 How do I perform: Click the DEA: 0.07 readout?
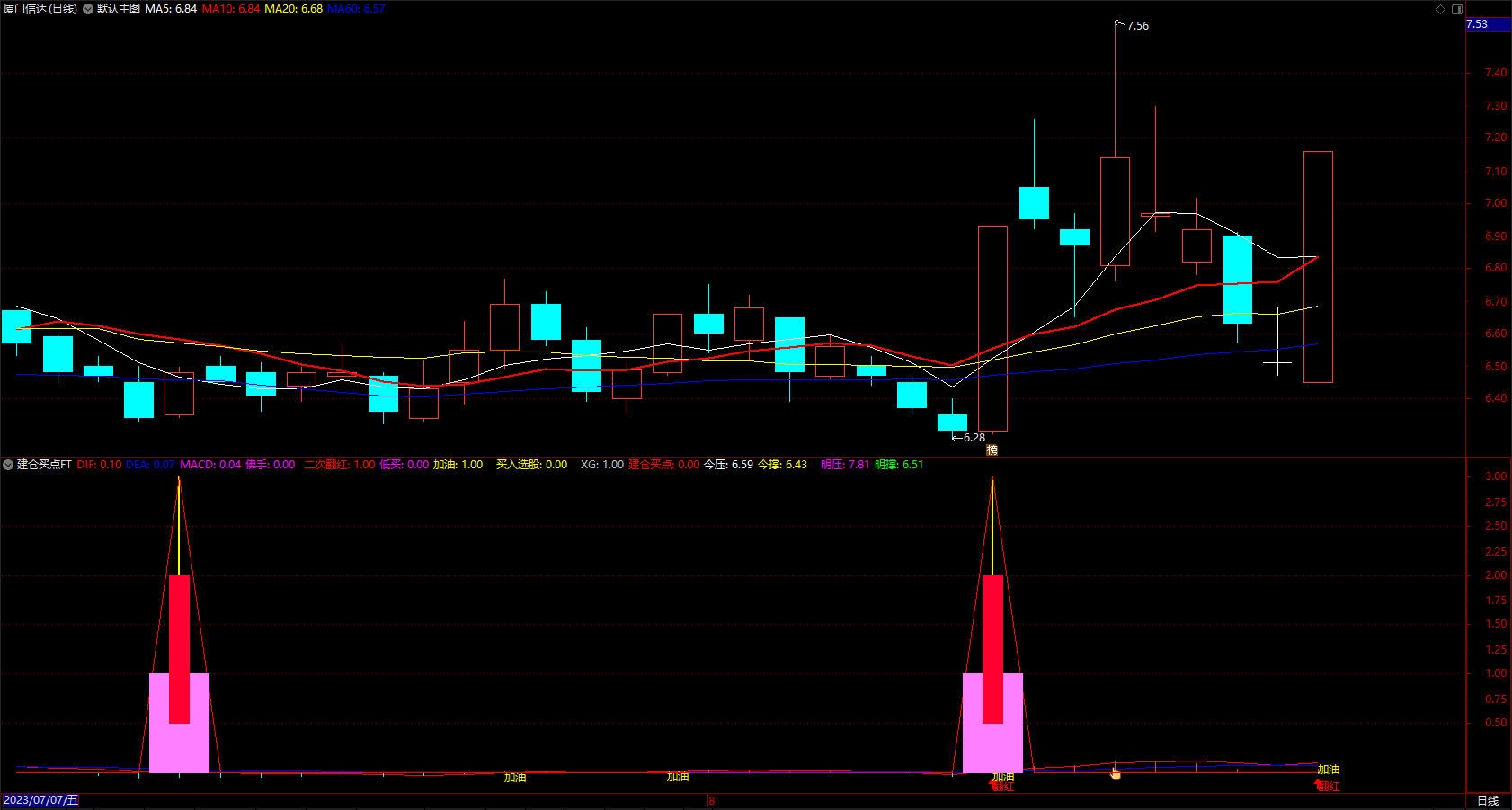[150, 465]
